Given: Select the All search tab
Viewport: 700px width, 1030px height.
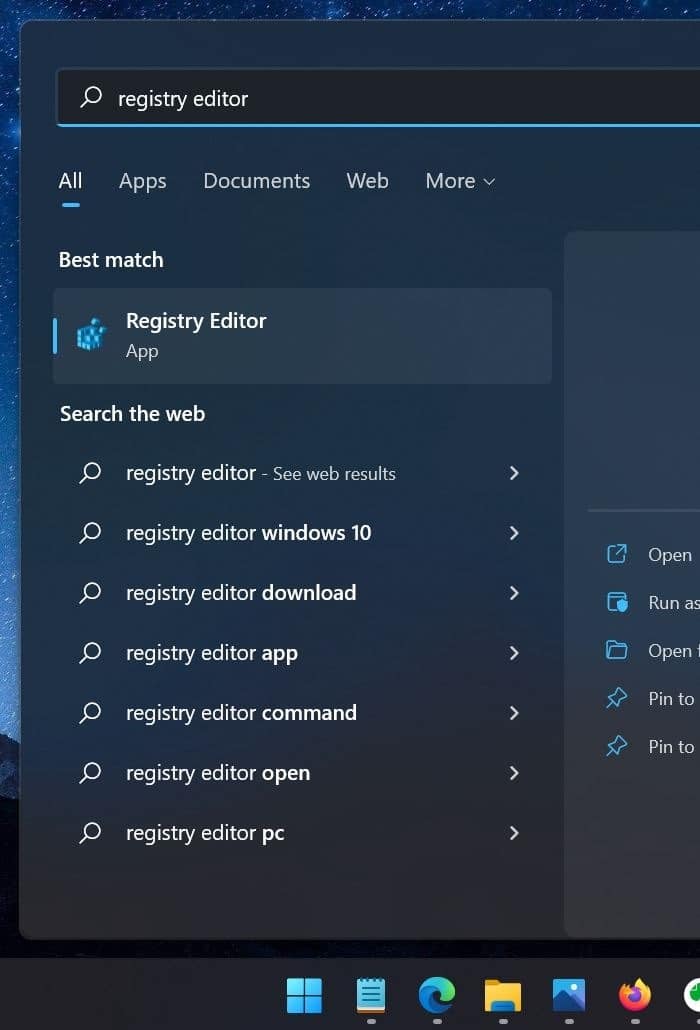Looking at the screenshot, I should click(x=70, y=181).
